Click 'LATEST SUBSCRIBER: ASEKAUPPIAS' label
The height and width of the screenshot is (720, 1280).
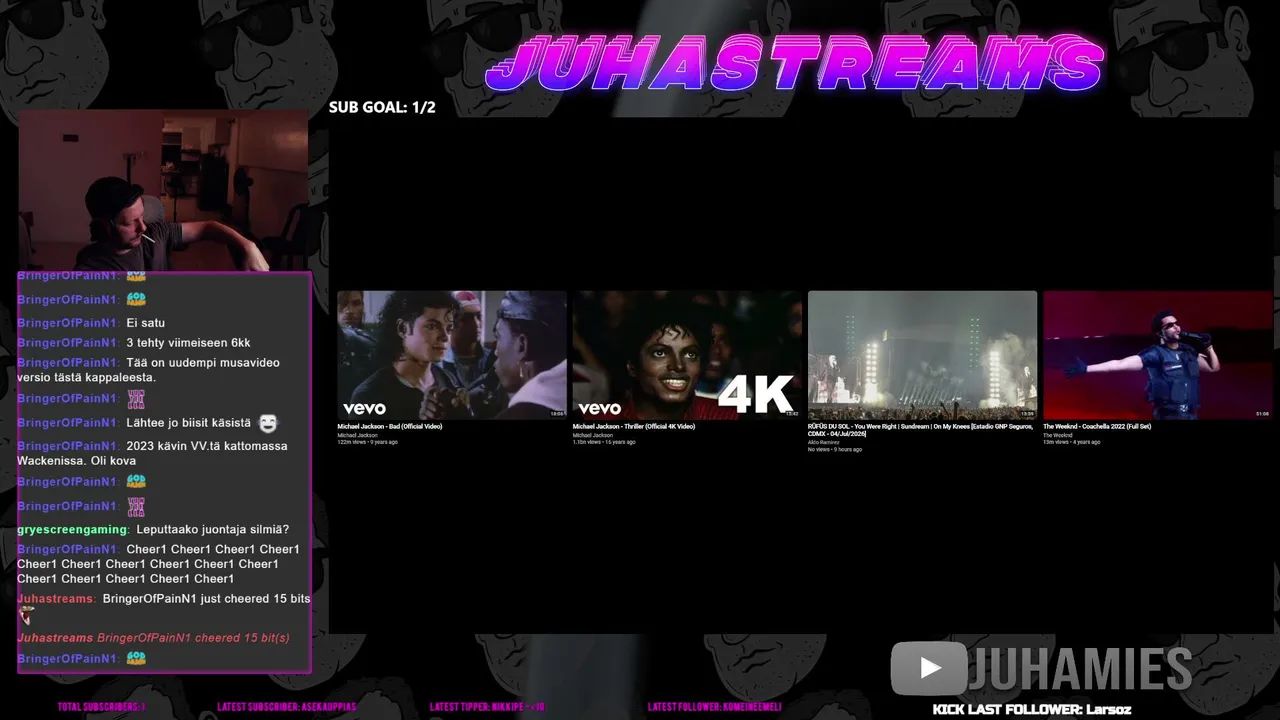286,707
